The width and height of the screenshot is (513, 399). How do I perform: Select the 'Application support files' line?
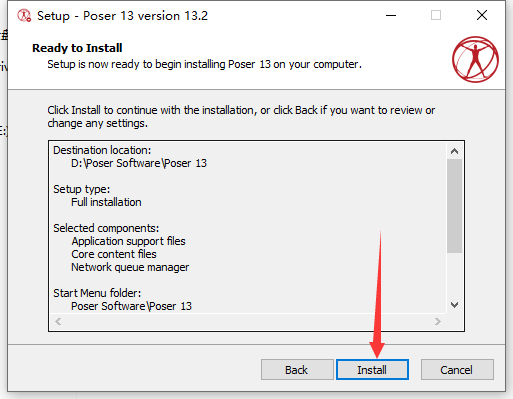point(128,241)
